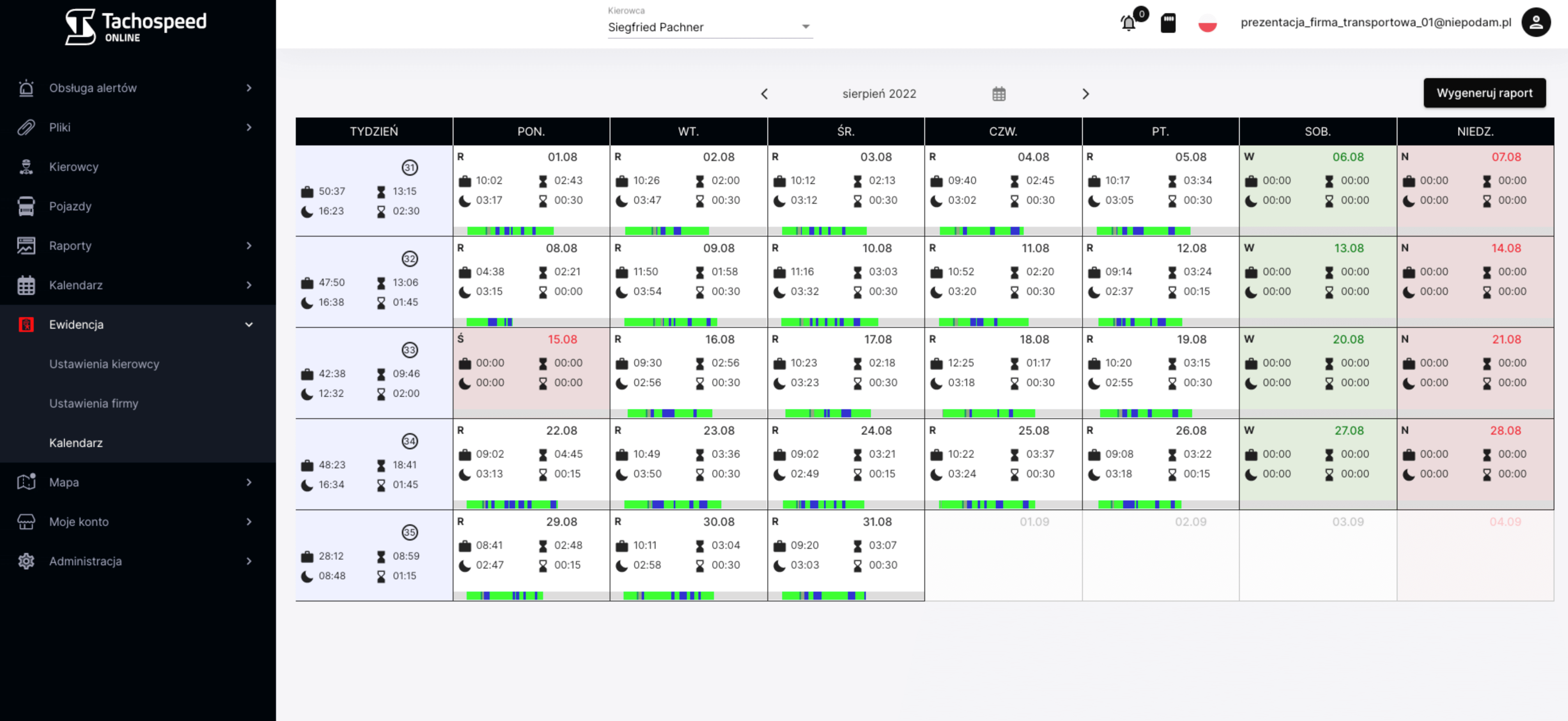The width and height of the screenshot is (1568, 721).
Task: Select Ustawienia firmy submenu item
Action: (x=94, y=403)
